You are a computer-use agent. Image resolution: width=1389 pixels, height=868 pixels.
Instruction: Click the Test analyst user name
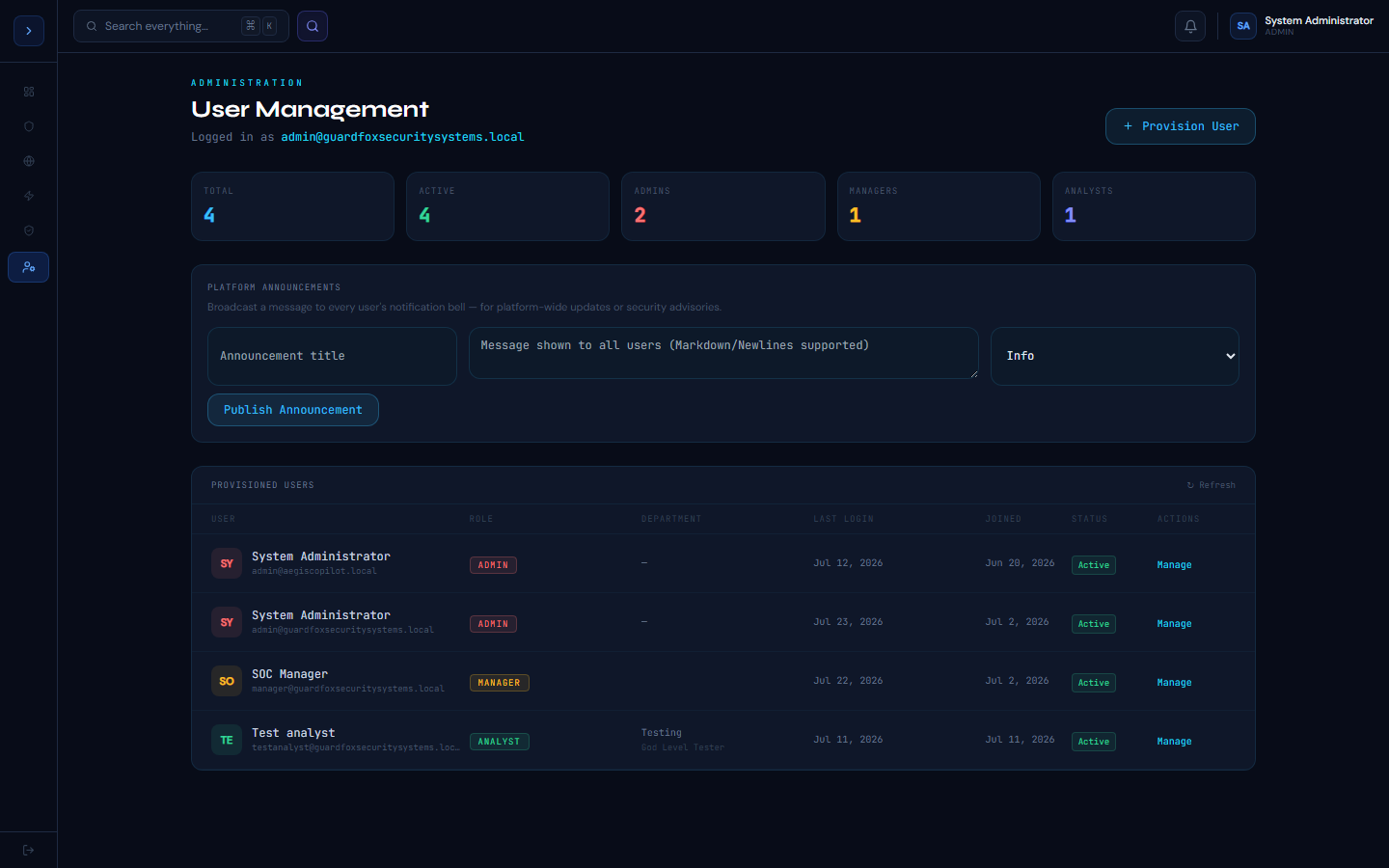293,733
